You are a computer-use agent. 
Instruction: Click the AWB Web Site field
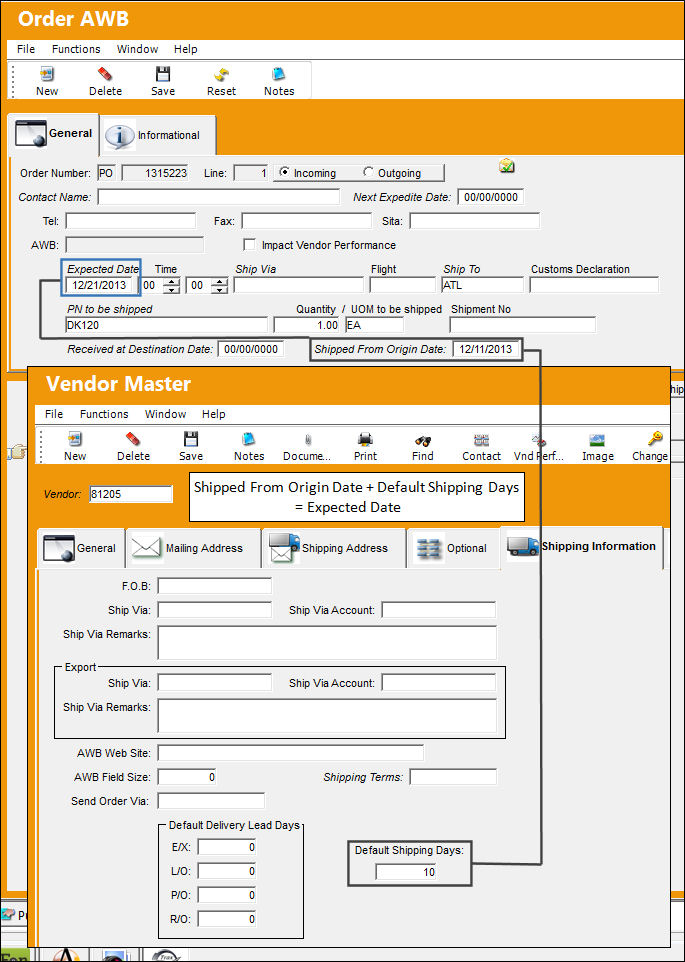291,752
